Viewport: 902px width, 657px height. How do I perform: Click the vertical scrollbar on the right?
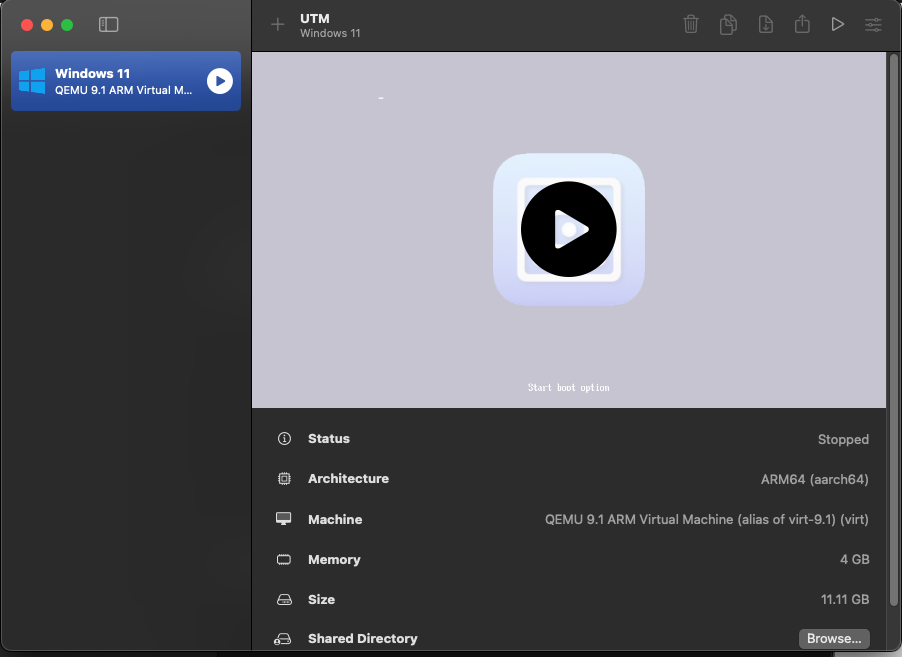coord(894,330)
